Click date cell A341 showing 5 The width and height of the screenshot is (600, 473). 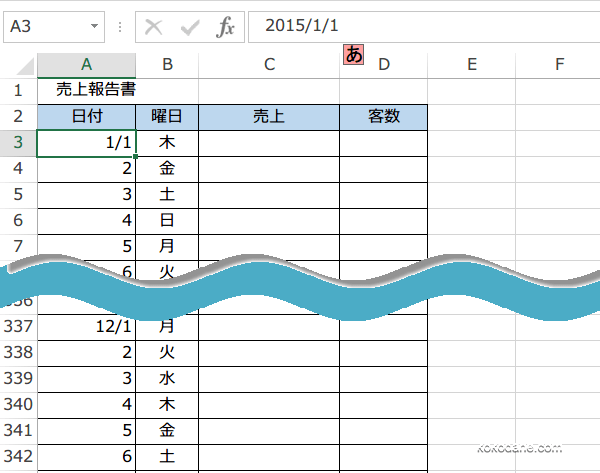86,431
